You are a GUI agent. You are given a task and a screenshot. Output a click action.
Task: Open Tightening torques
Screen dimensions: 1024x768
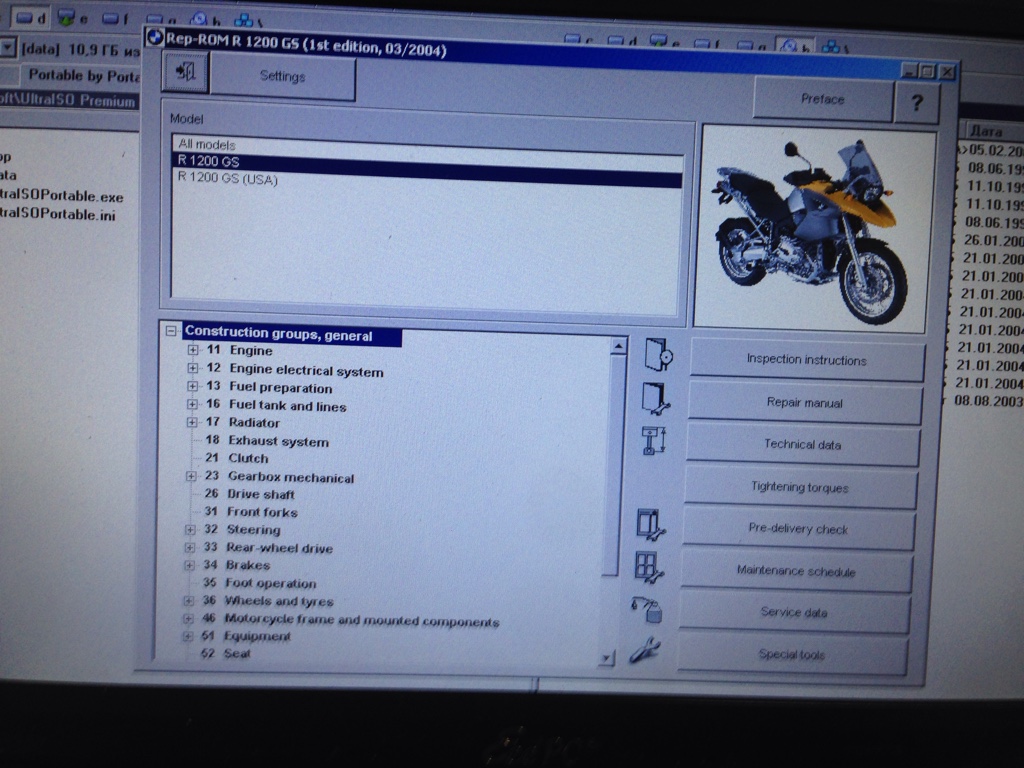coord(800,487)
